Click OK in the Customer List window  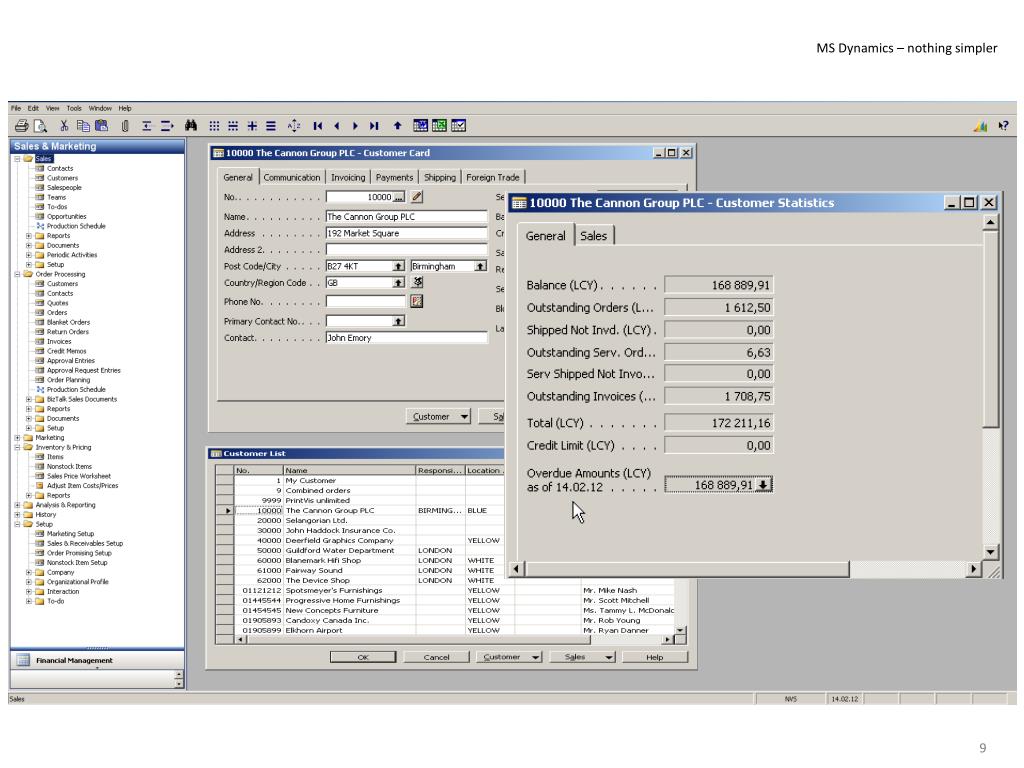pyautogui.click(x=363, y=657)
